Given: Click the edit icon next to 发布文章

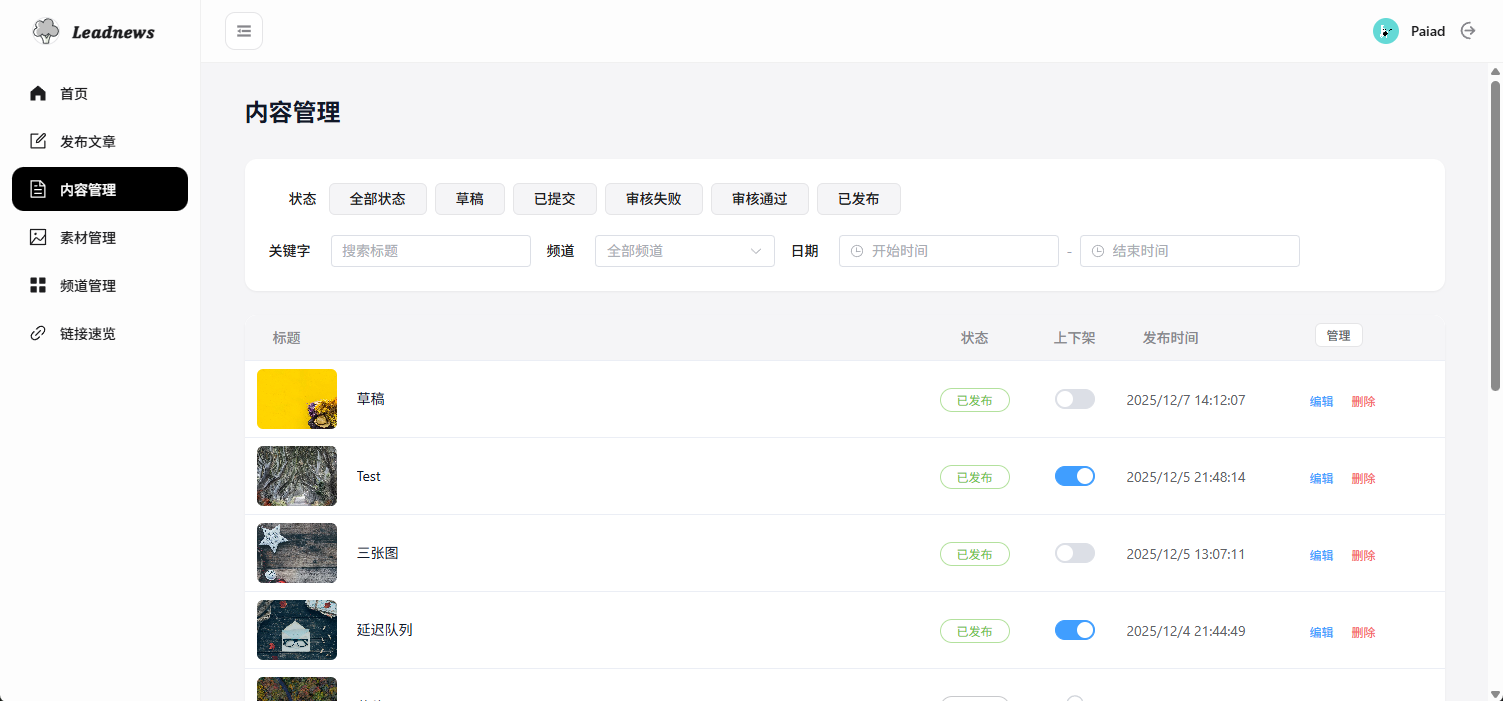Looking at the screenshot, I should click(x=38, y=141).
